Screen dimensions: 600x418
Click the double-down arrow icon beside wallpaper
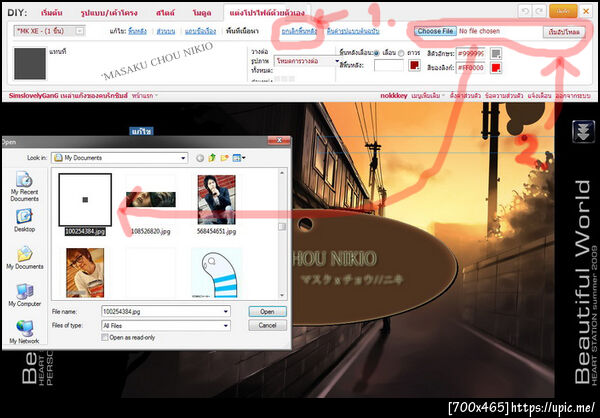click(x=583, y=131)
